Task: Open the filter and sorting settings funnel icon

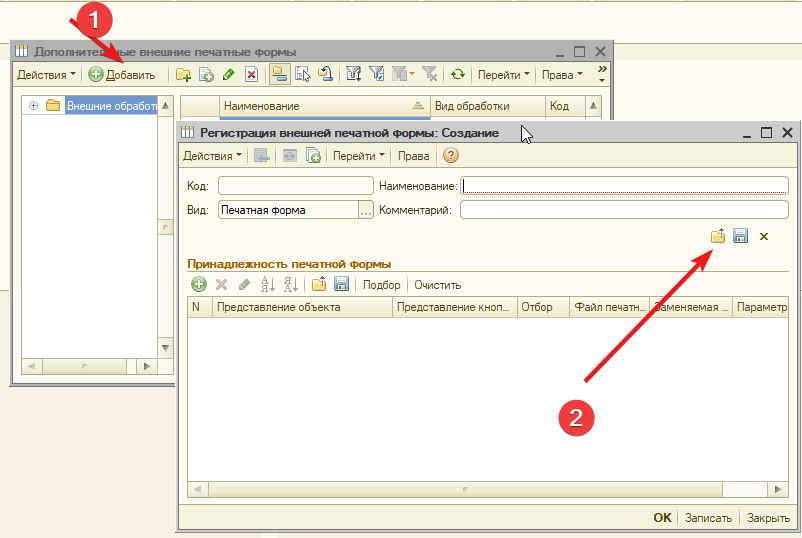Action: (x=353, y=75)
